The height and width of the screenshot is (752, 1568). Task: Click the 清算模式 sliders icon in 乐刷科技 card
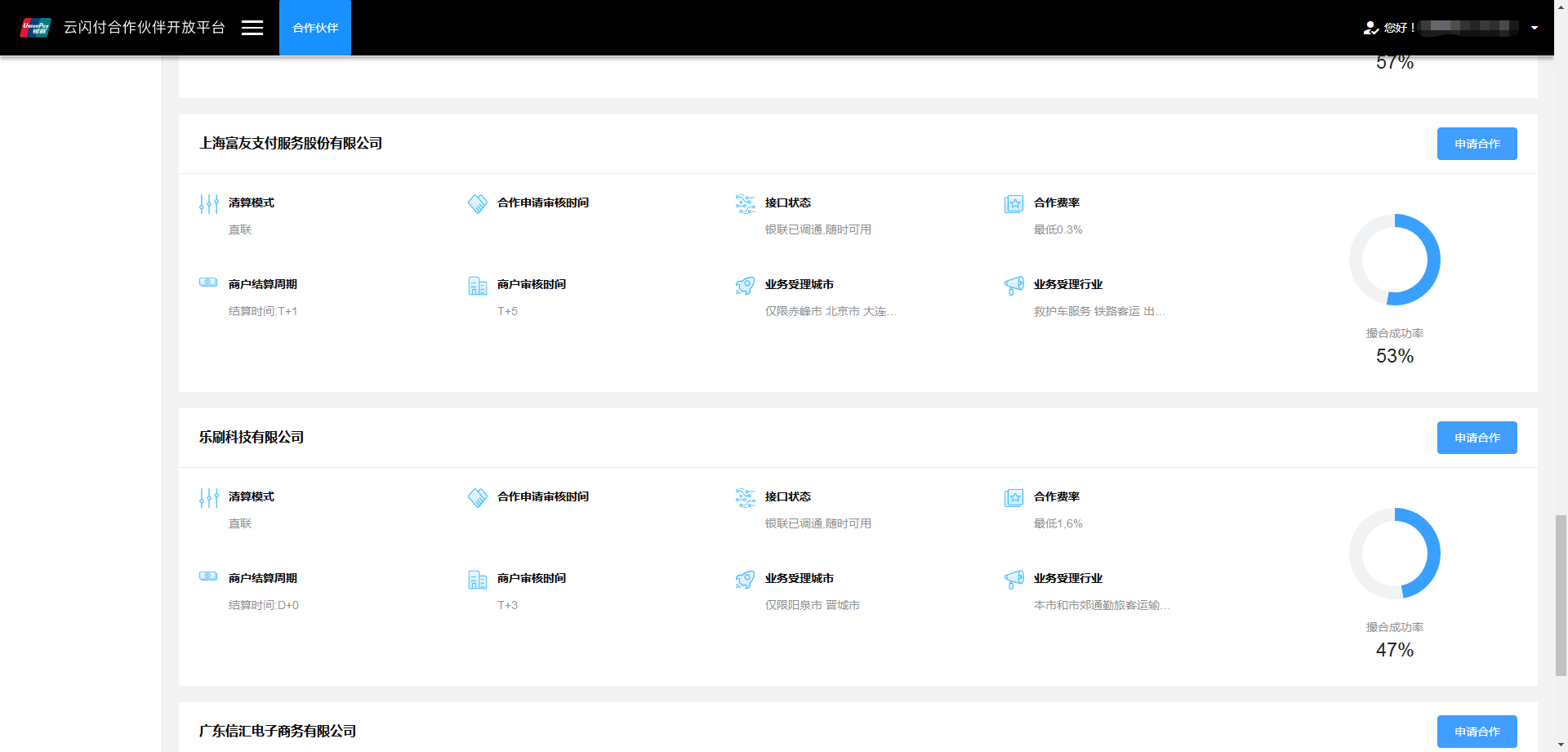coord(209,498)
